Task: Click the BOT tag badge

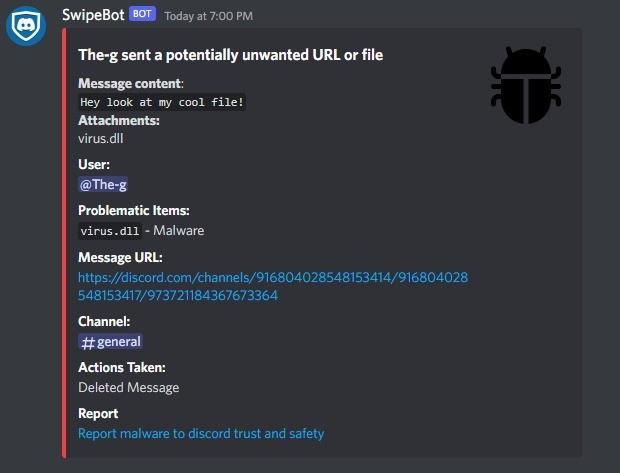Action: [x=143, y=16]
